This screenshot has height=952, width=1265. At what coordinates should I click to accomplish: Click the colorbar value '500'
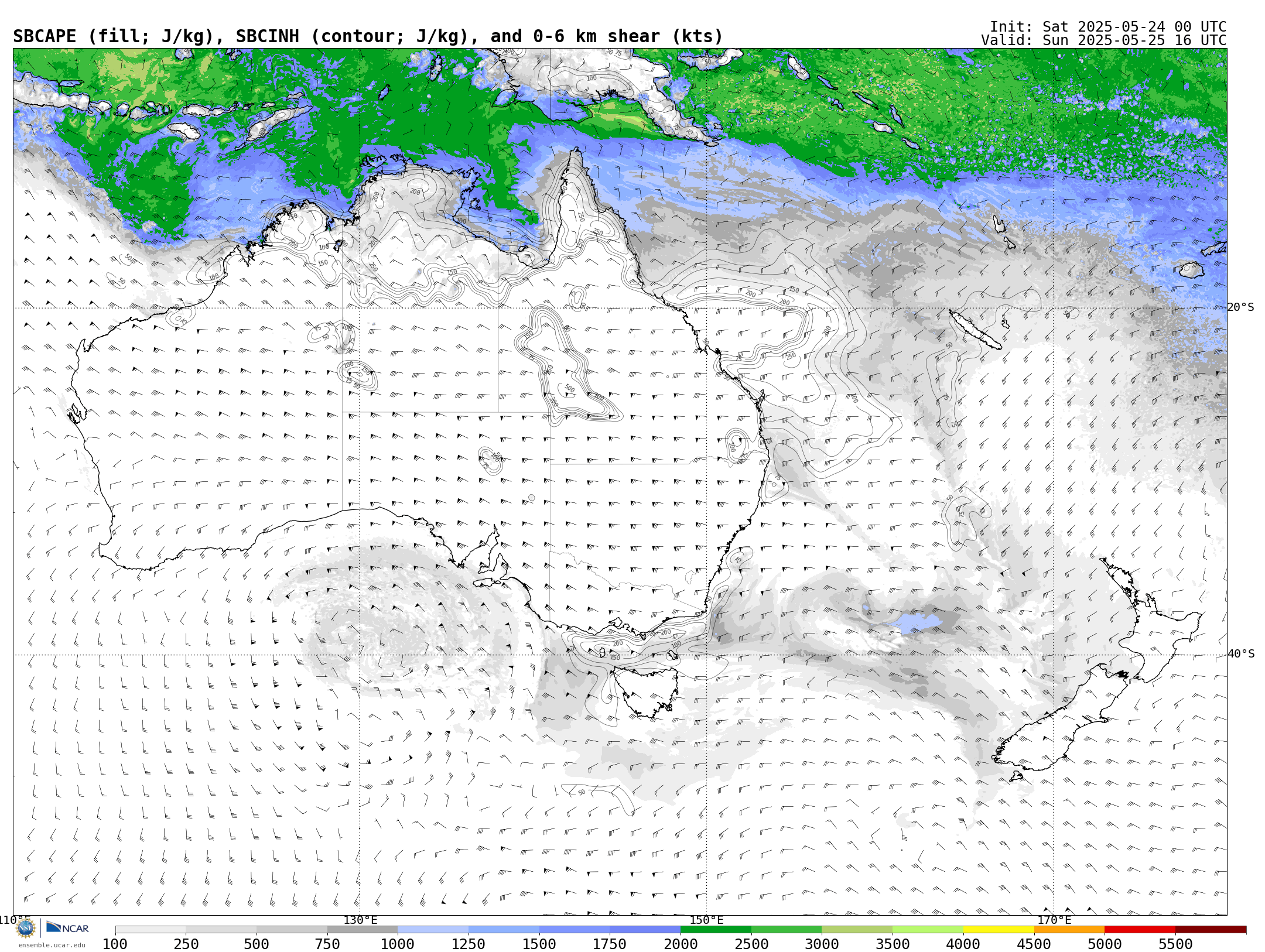[x=257, y=944]
